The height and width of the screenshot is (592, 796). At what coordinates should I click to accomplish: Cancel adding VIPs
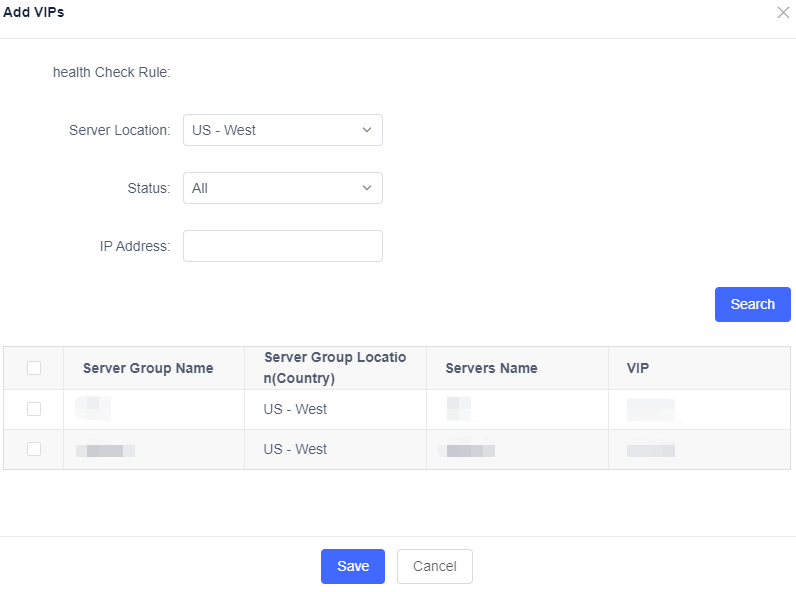click(x=435, y=566)
